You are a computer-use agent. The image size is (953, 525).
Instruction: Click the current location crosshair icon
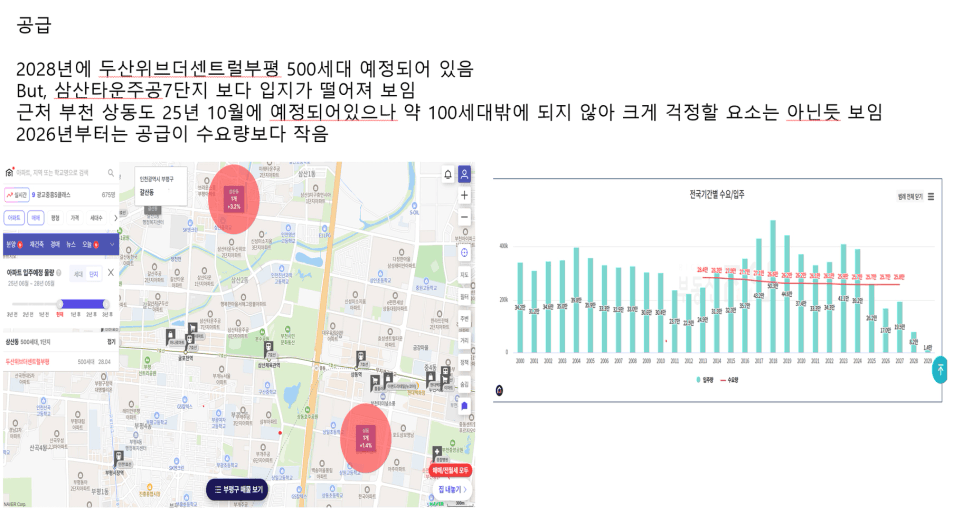pos(464,253)
